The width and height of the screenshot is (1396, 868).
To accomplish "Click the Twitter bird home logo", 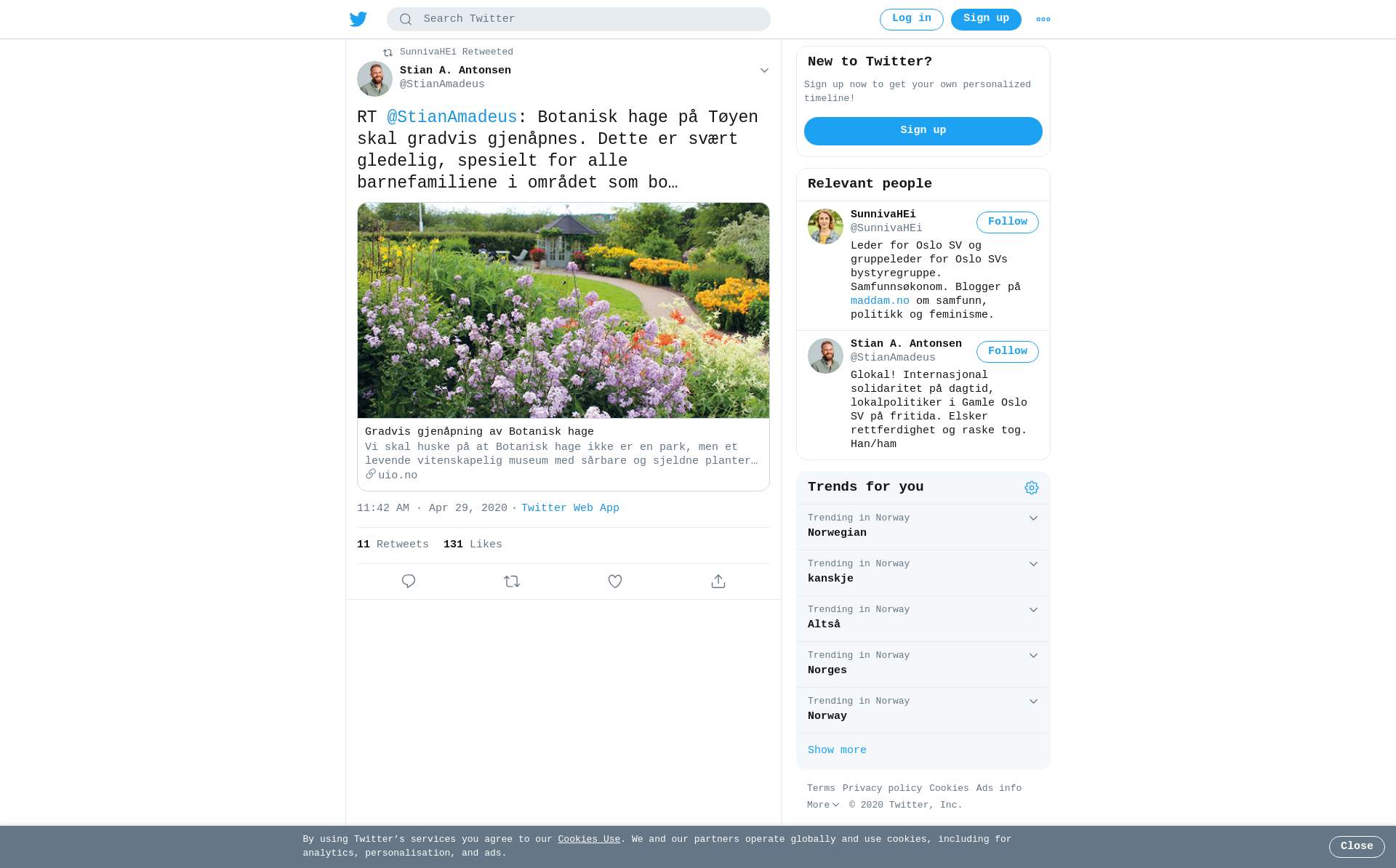I will (x=358, y=19).
